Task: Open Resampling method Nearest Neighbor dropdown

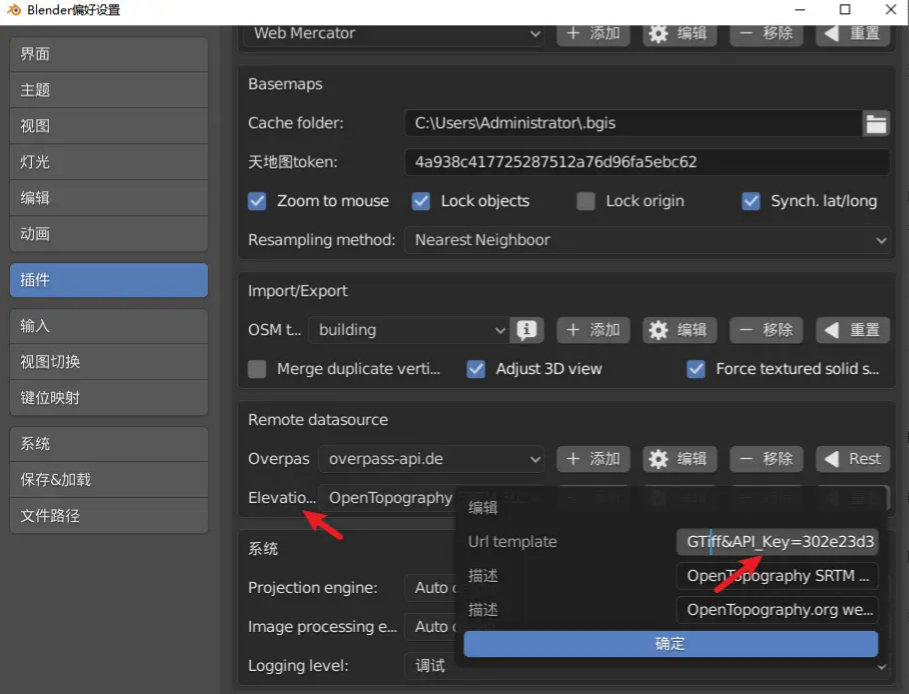Action: [x=647, y=240]
